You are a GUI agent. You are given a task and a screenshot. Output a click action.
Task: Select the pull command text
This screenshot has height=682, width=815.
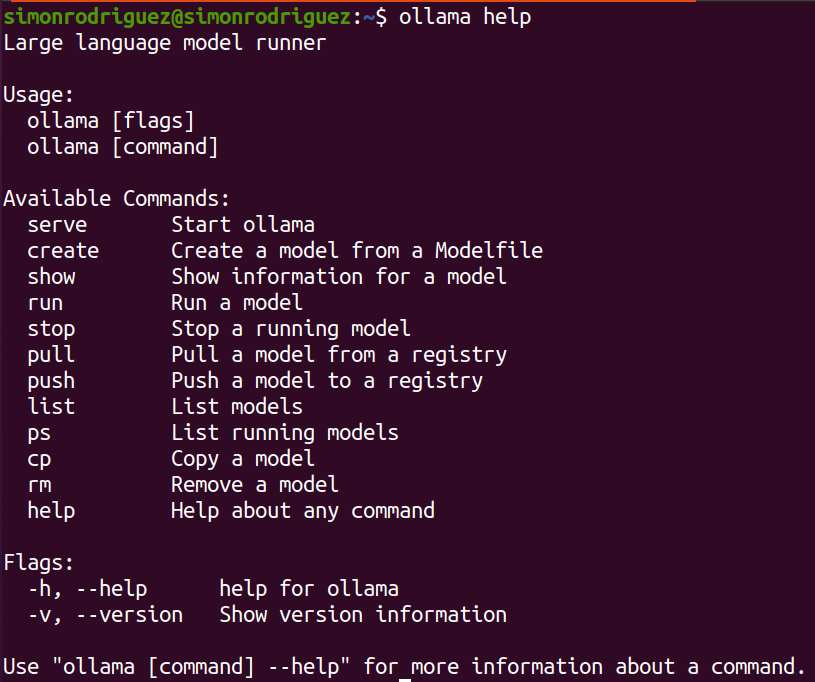point(51,354)
